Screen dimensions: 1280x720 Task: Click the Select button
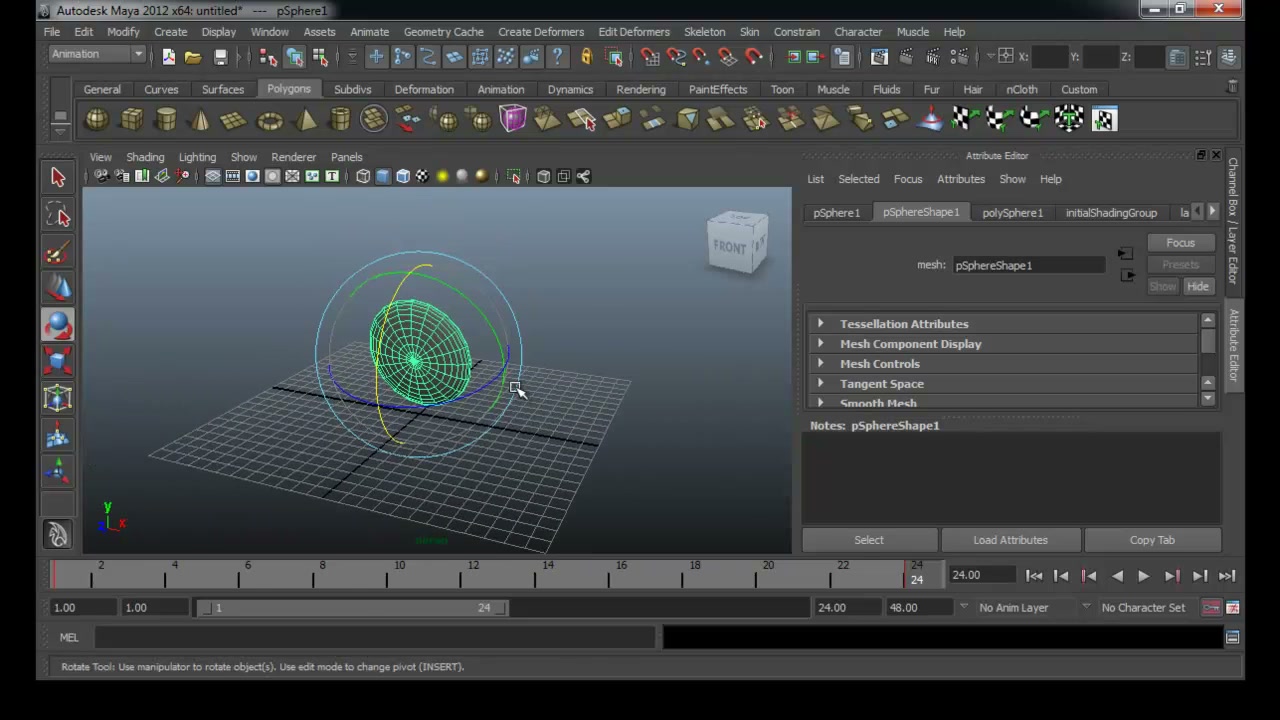pyautogui.click(x=869, y=540)
